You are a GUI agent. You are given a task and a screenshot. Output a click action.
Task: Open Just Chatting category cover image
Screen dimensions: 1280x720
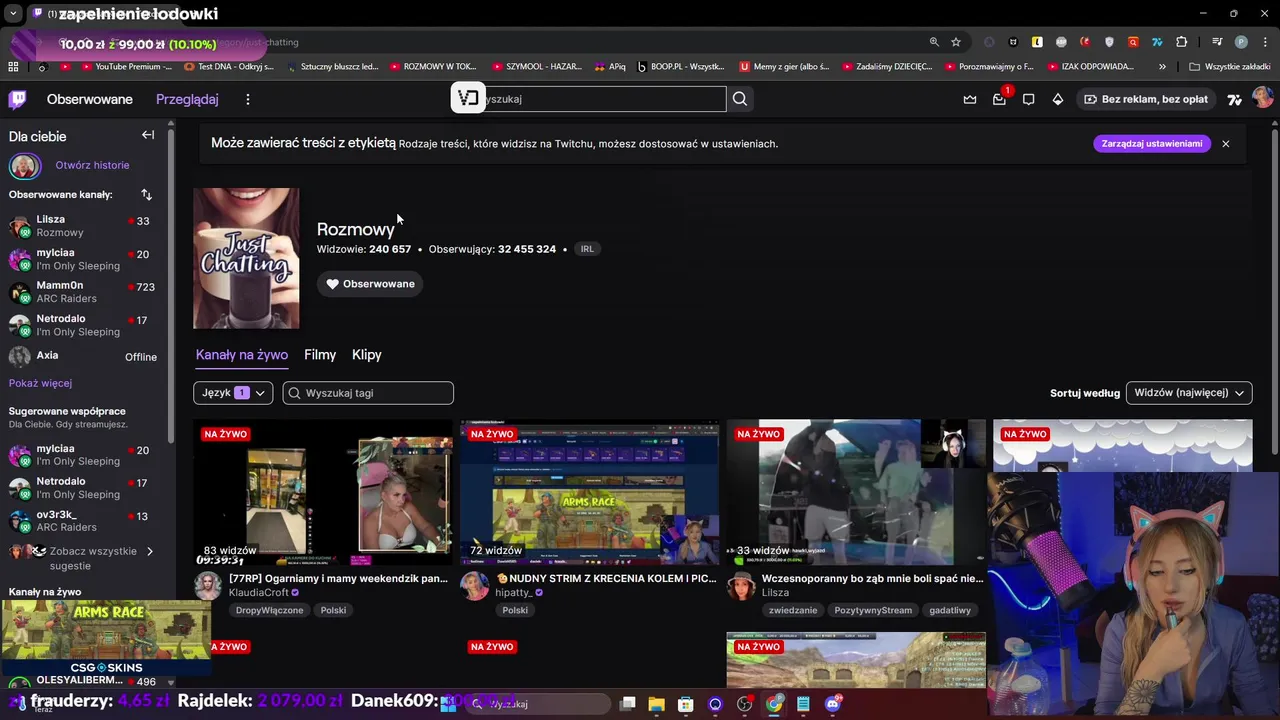click(246, 258)
